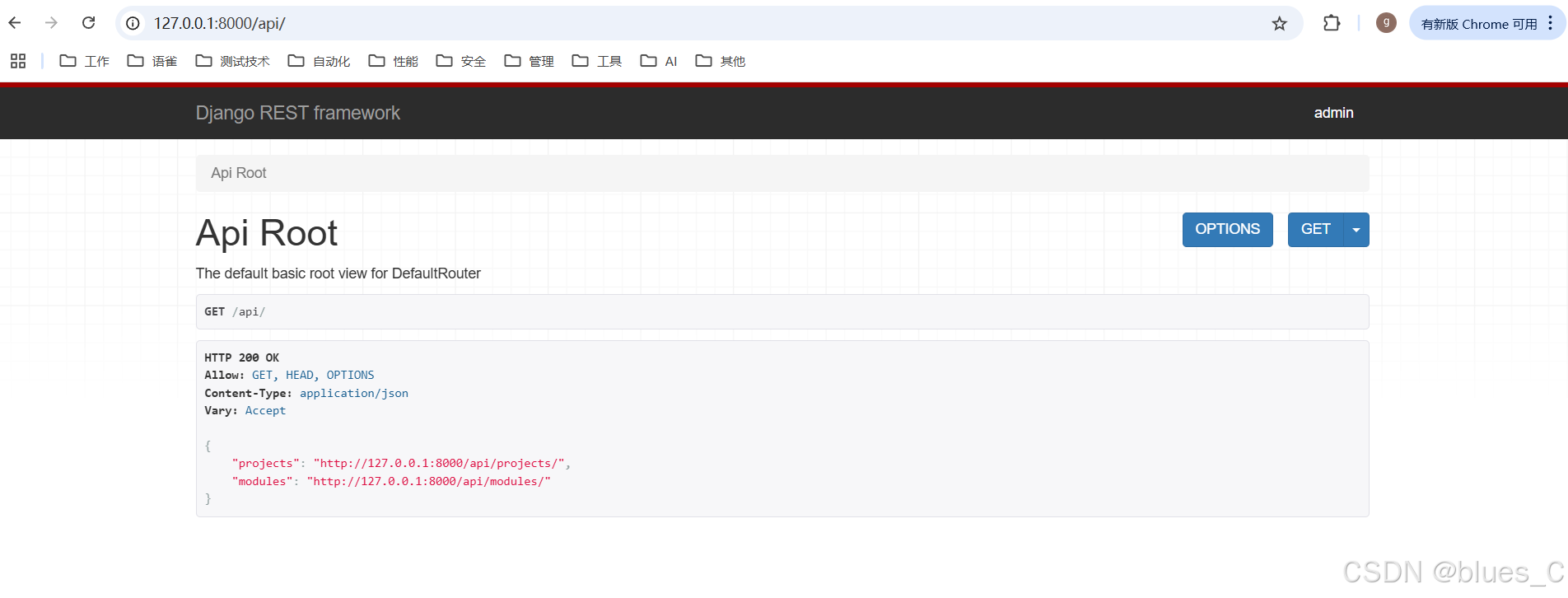Open Chrome's three-dot menu

click(1550, 23)
